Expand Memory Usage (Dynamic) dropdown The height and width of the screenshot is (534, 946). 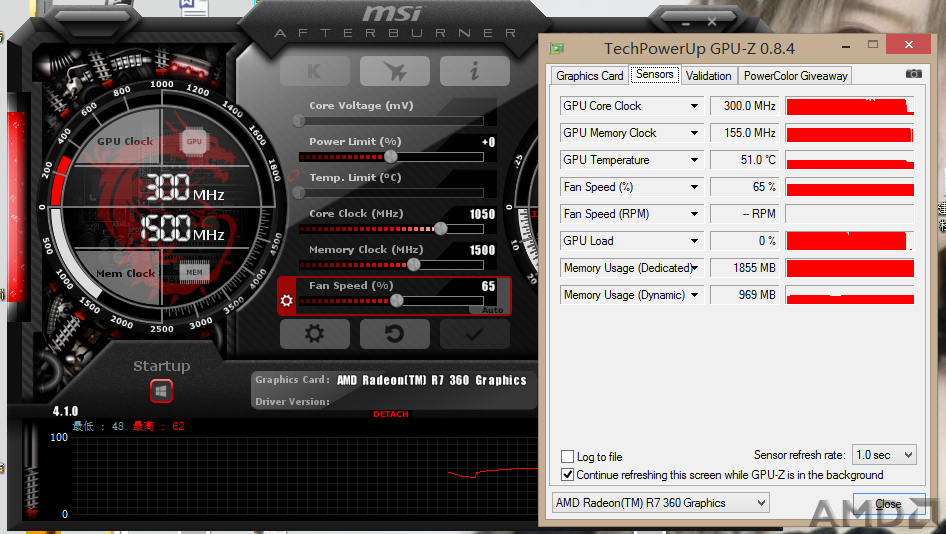694,295
